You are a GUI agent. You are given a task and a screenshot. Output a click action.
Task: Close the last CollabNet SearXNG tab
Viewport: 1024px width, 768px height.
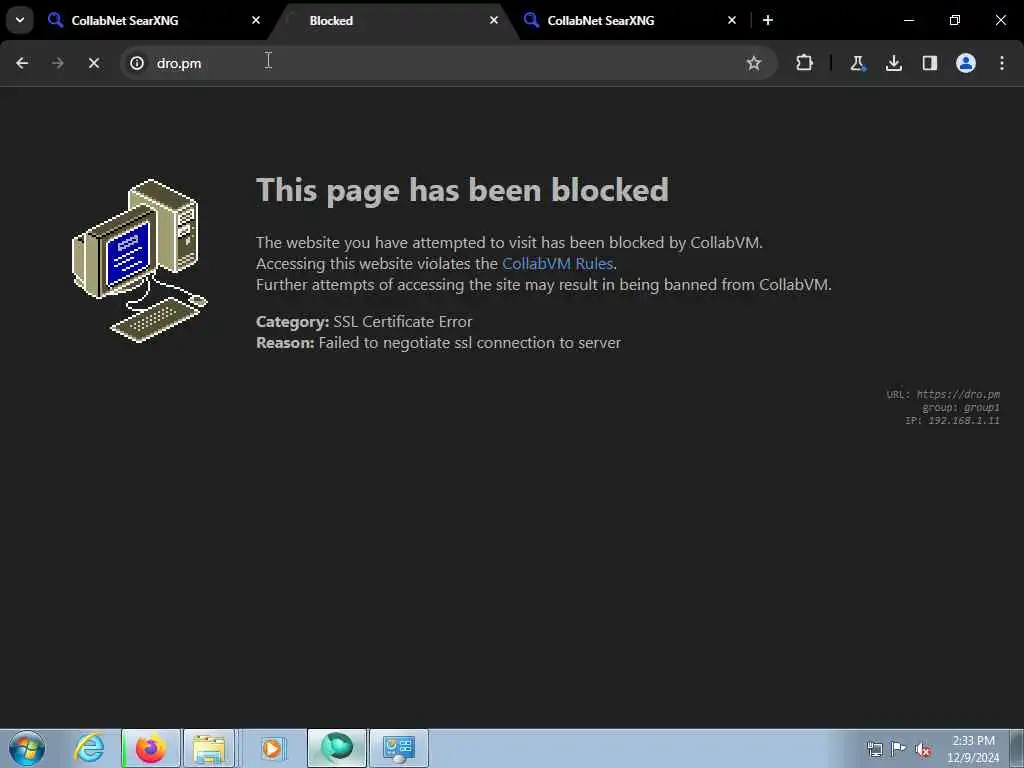pos(731,20)
